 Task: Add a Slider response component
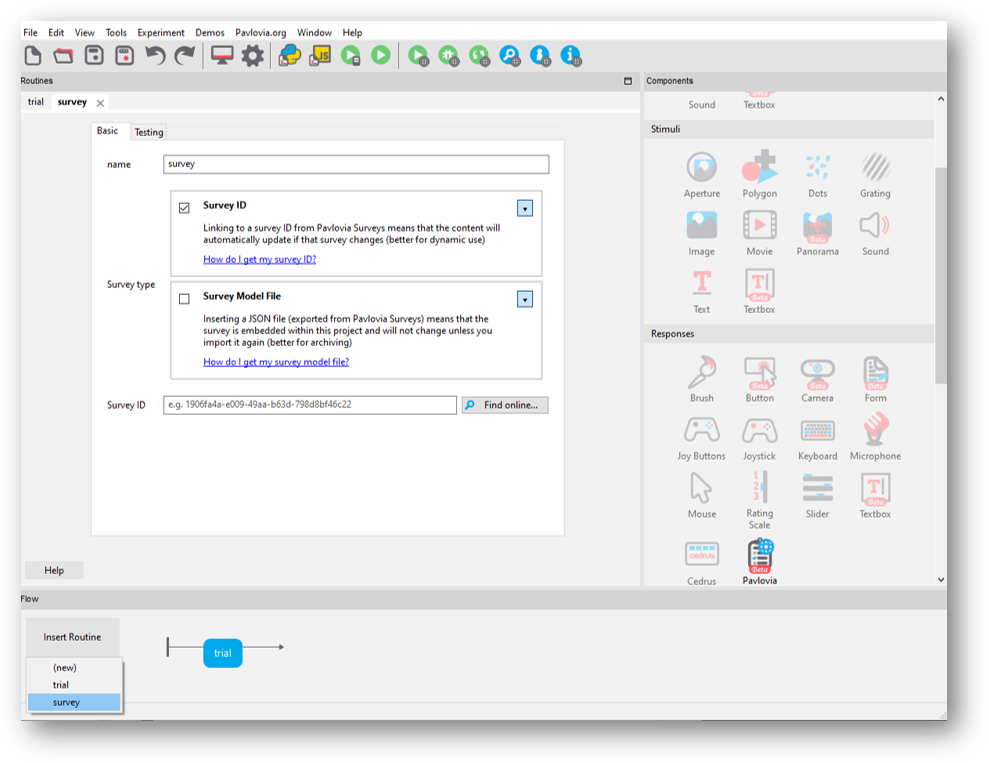(x=817, y=496)
